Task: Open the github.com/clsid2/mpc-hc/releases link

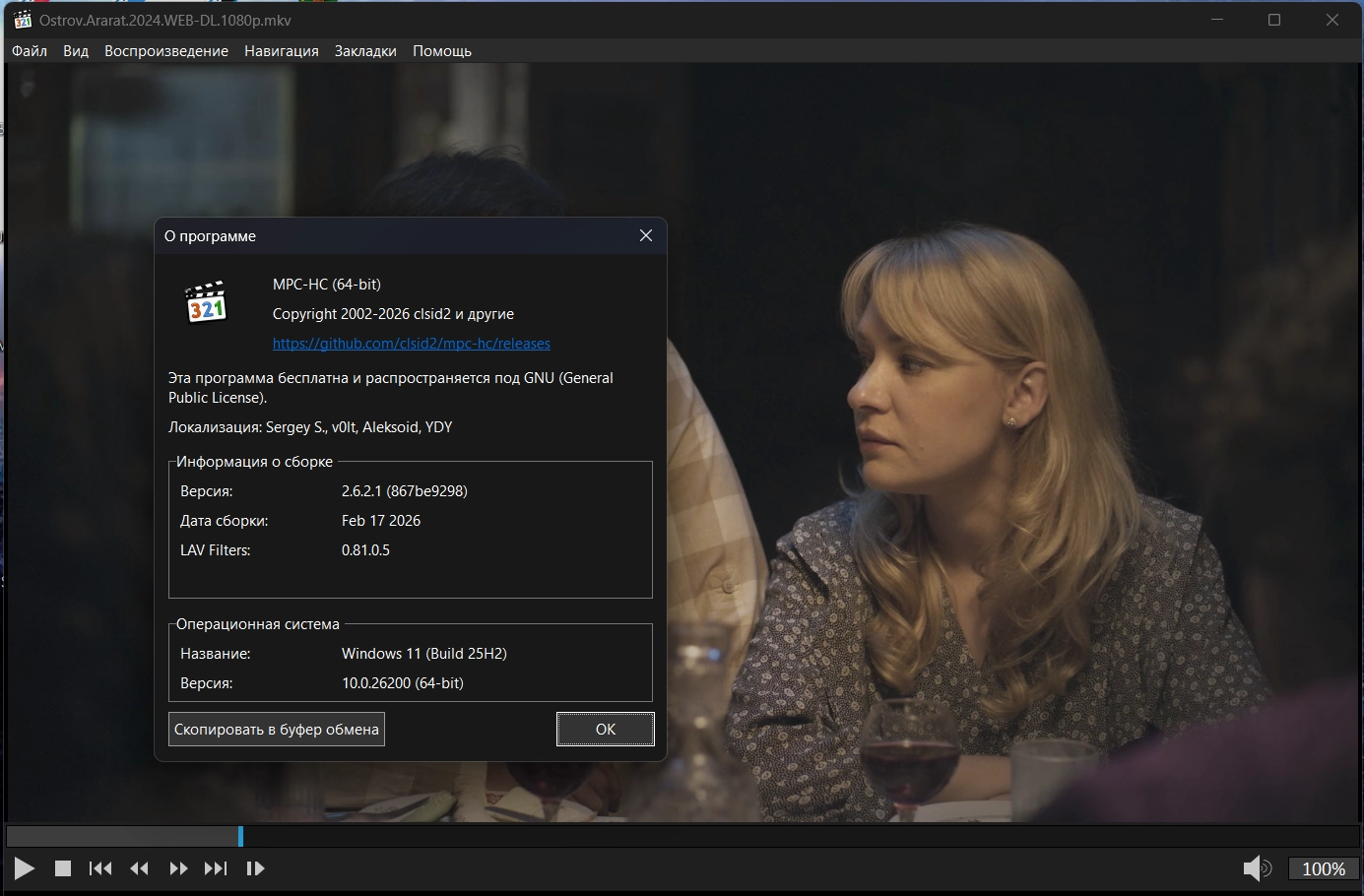Action: pos(412,344)
